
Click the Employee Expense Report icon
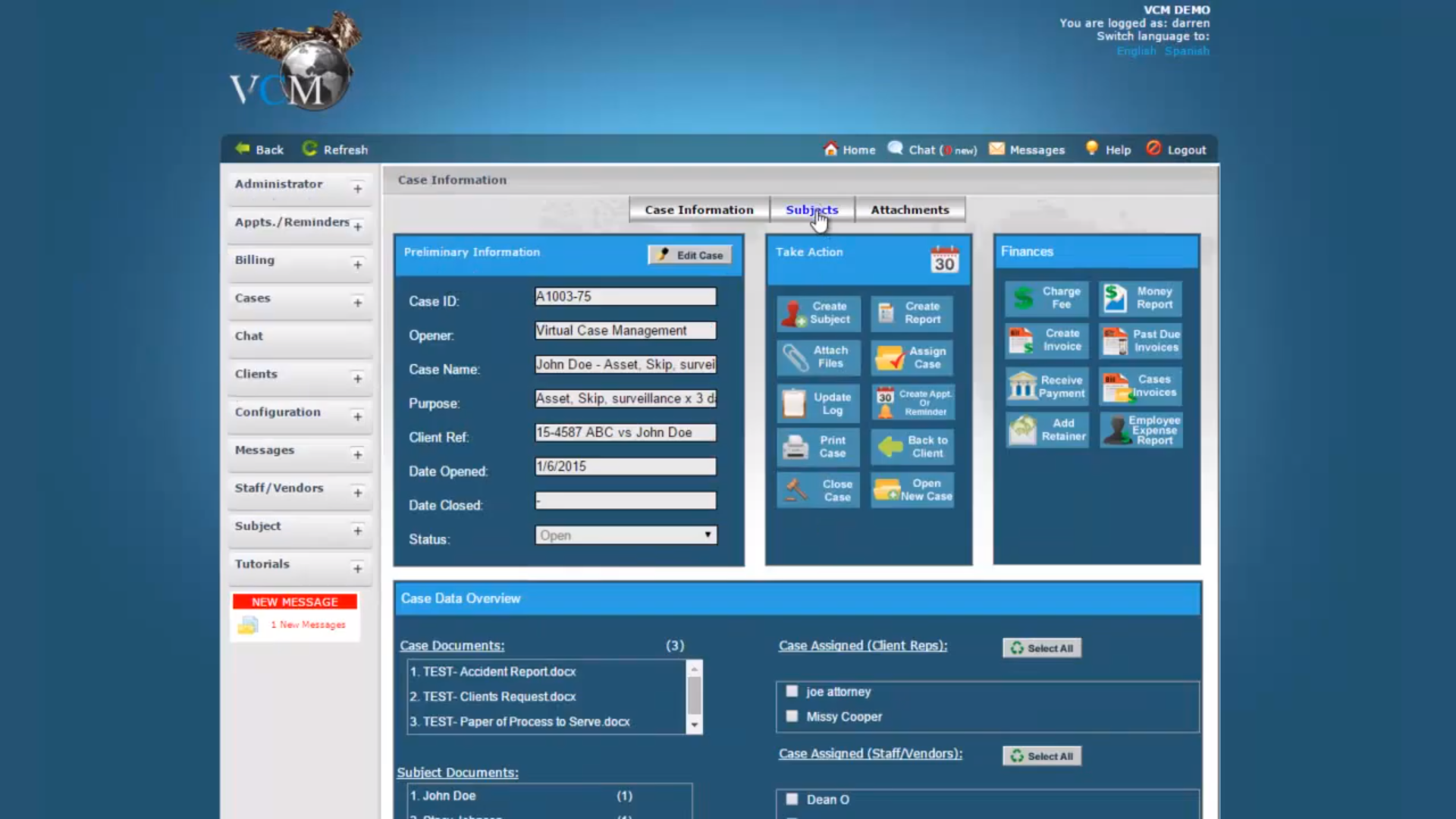[x=1116, y=430]
